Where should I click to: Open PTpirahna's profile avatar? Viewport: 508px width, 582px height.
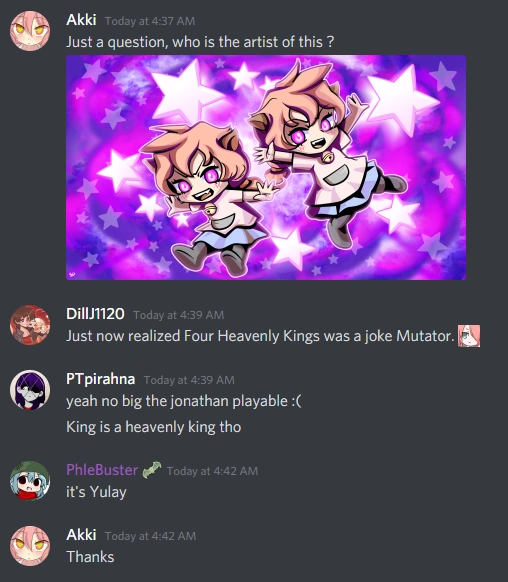coord(30,390)
